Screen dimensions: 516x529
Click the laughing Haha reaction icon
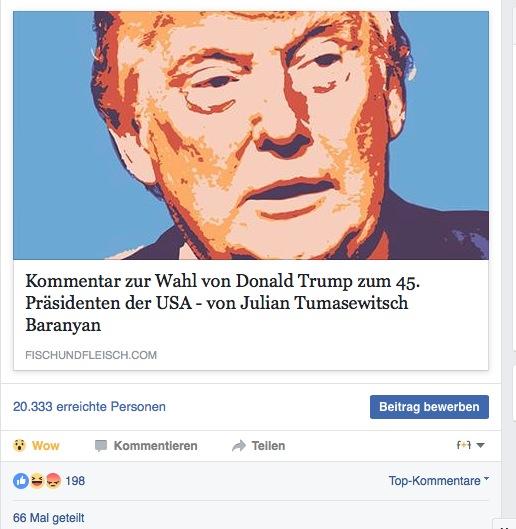coord(37,481)
